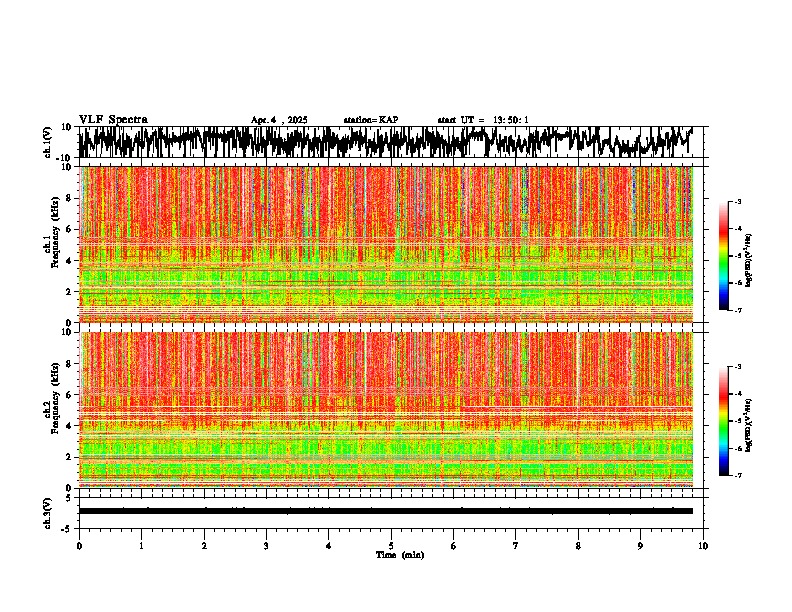Click the ch.2 "Frequency (kHz)" axis label
Viewport: 792px width, 612px height.
[55, 398]
